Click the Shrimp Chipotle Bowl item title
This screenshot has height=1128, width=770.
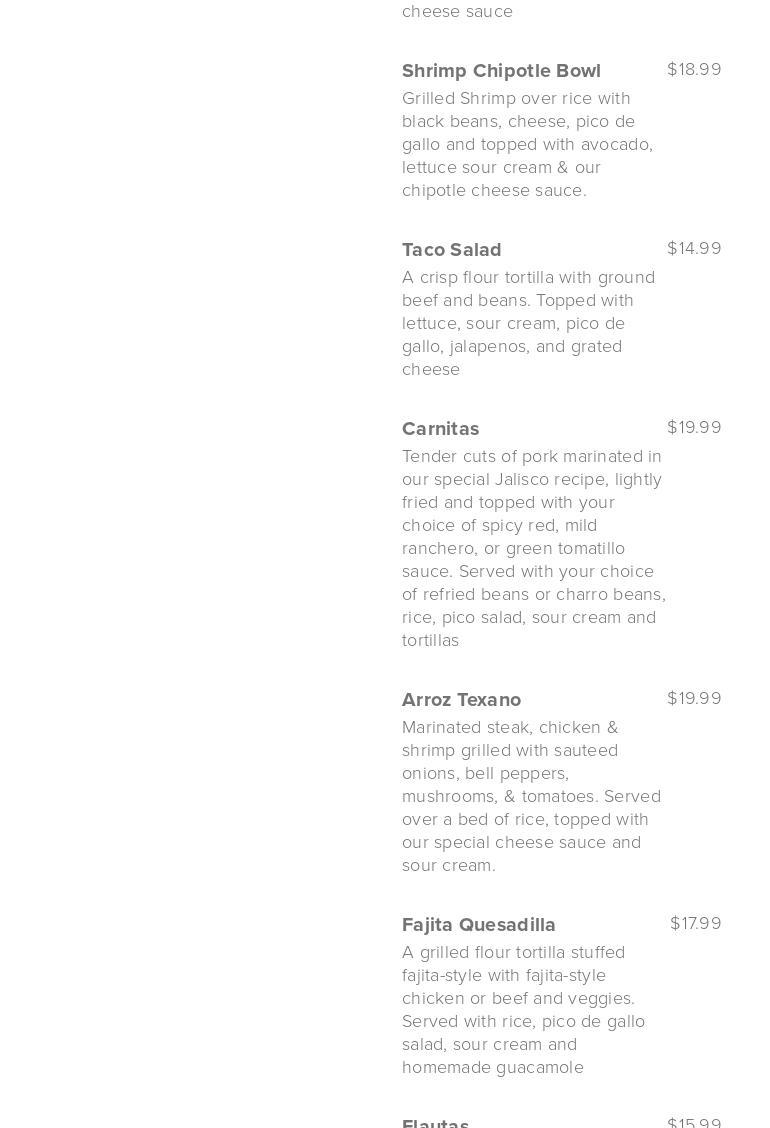click(501, 71)
